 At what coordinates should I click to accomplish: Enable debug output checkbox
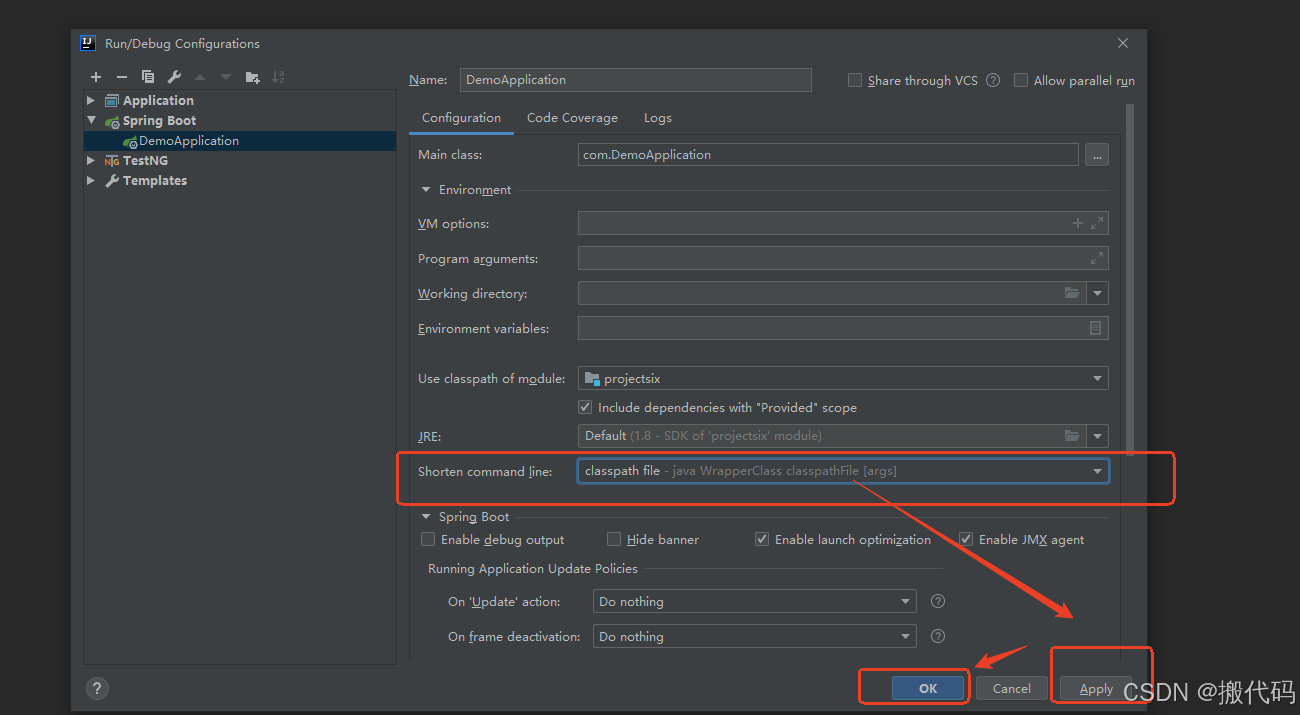coord(428,539)
